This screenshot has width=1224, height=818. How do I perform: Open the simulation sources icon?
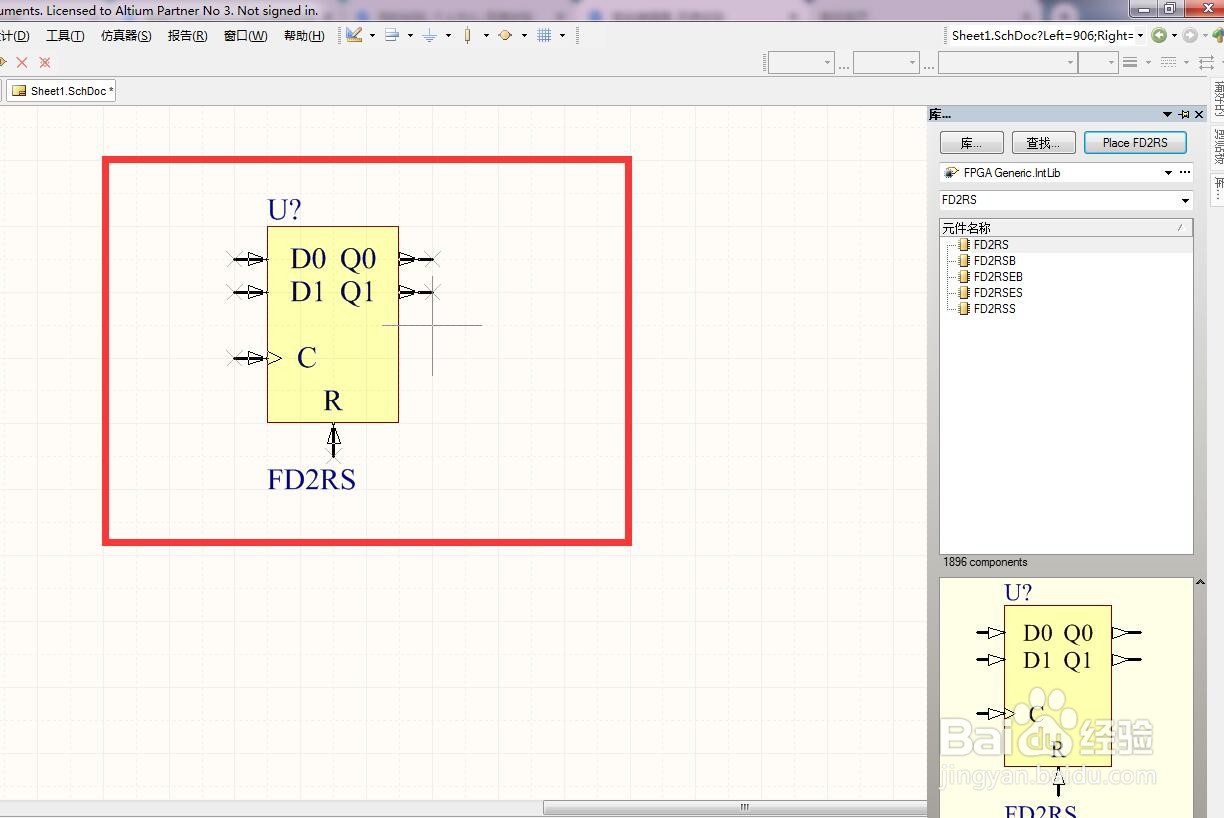click(x=505, y=35)
